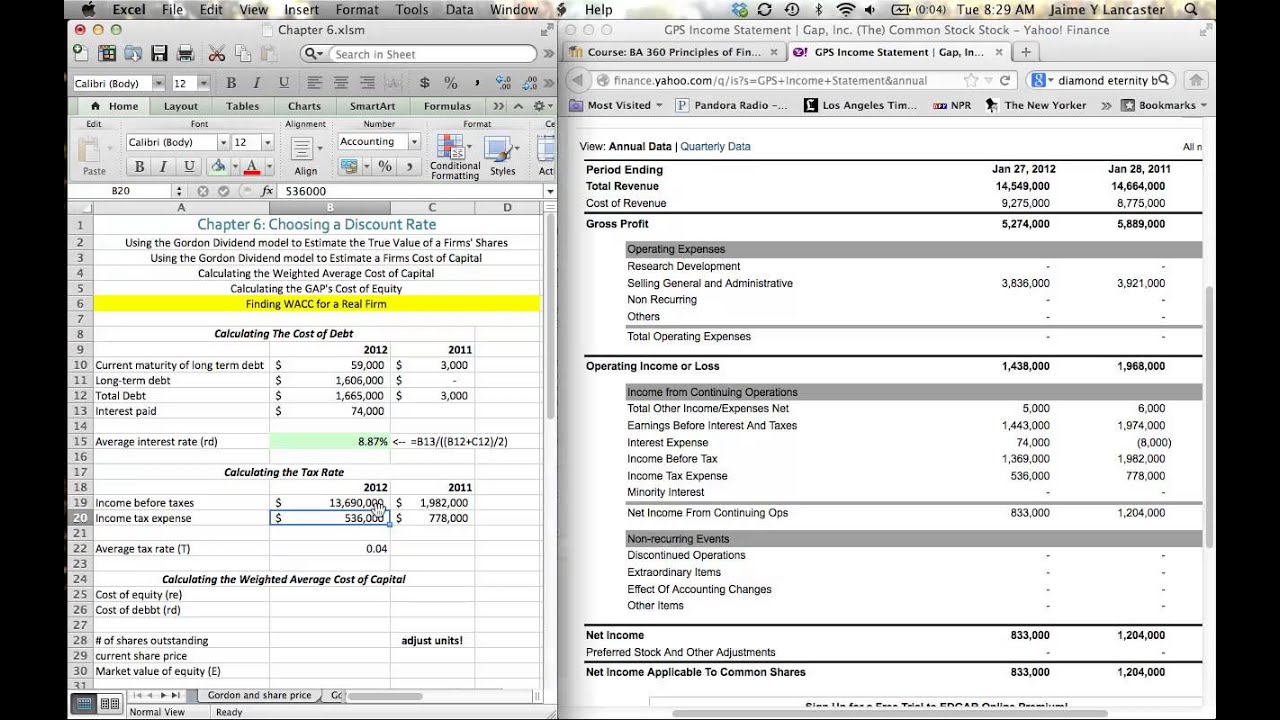Toggle align right in top toolbar
This screenshot has height=720, width=1280.
pyautogui.click(x=368, y=83)
